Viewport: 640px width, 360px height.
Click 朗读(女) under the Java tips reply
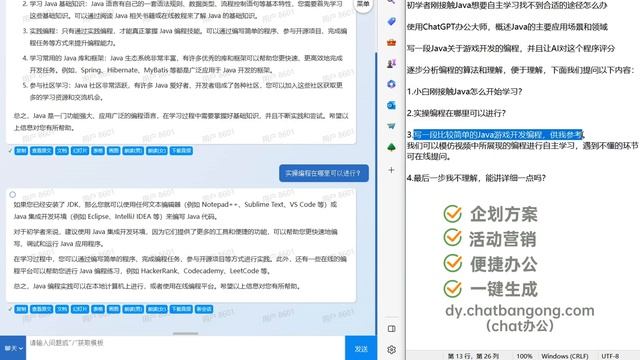157,151
